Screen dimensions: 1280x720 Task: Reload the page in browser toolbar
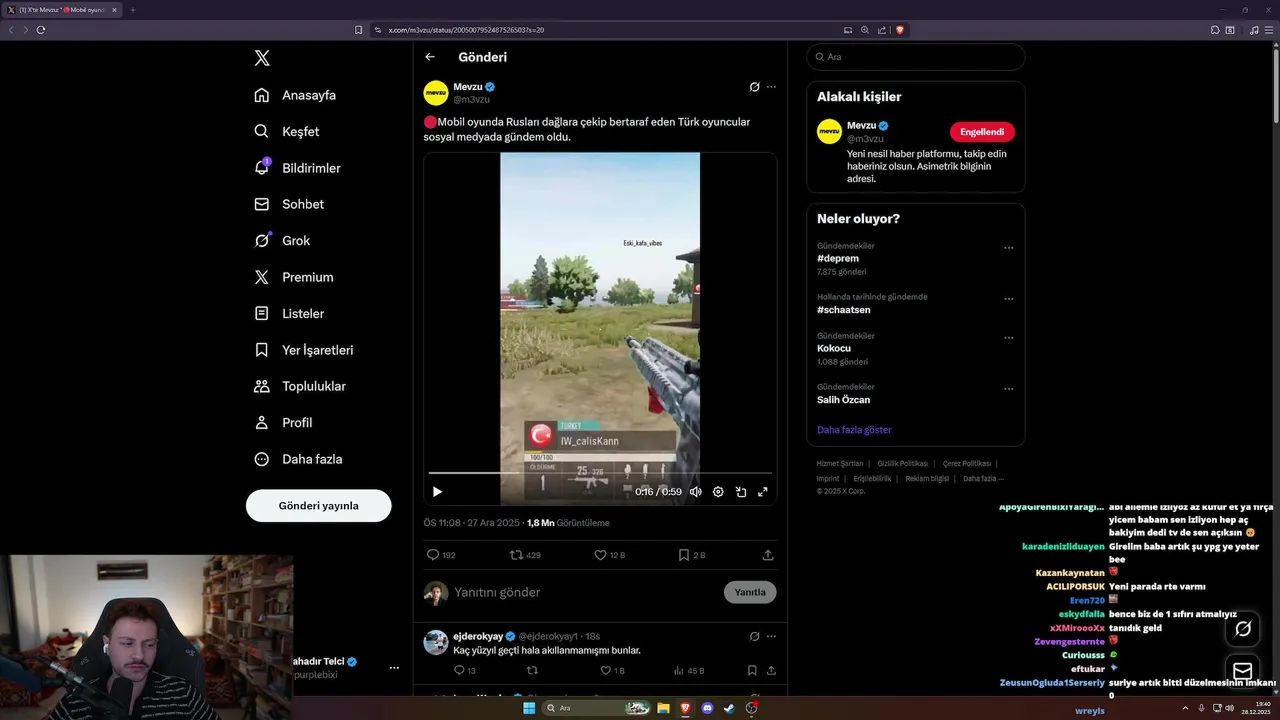pyautogui.click(x=41, y=30)
